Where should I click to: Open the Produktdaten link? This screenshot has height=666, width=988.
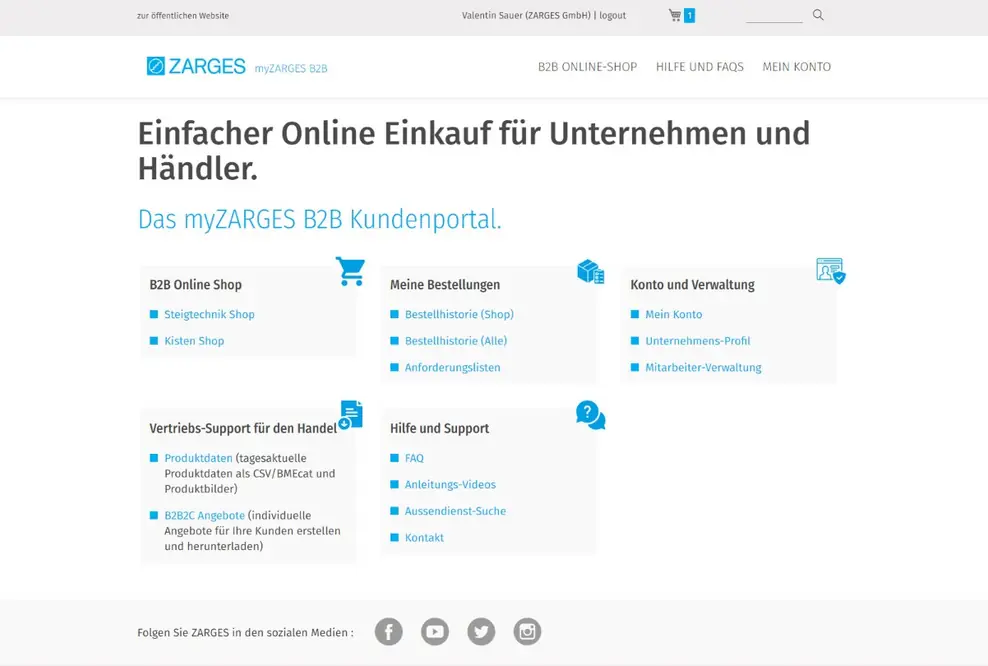click(x=198, y=458)
